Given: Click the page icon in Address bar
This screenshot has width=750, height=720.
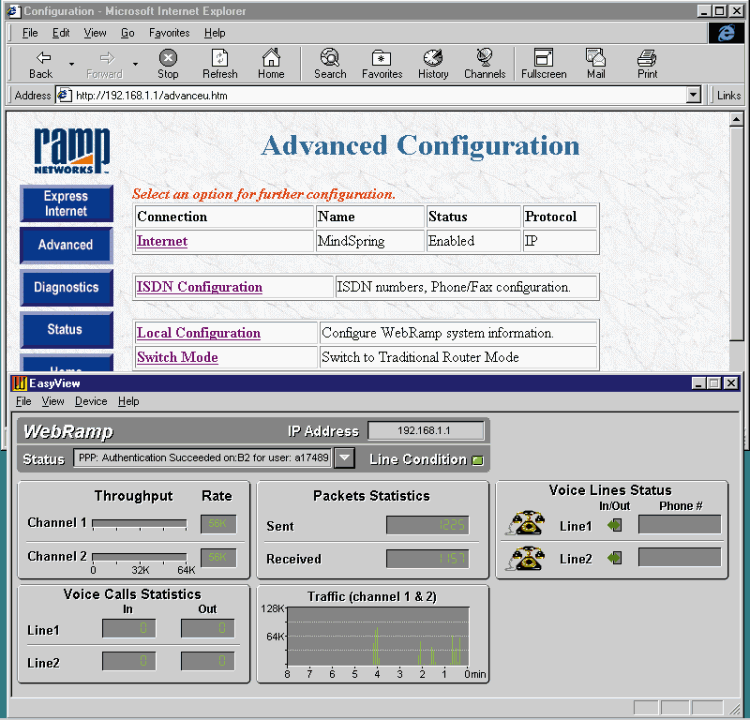Looking at the screenshot, I should (64, 95).
